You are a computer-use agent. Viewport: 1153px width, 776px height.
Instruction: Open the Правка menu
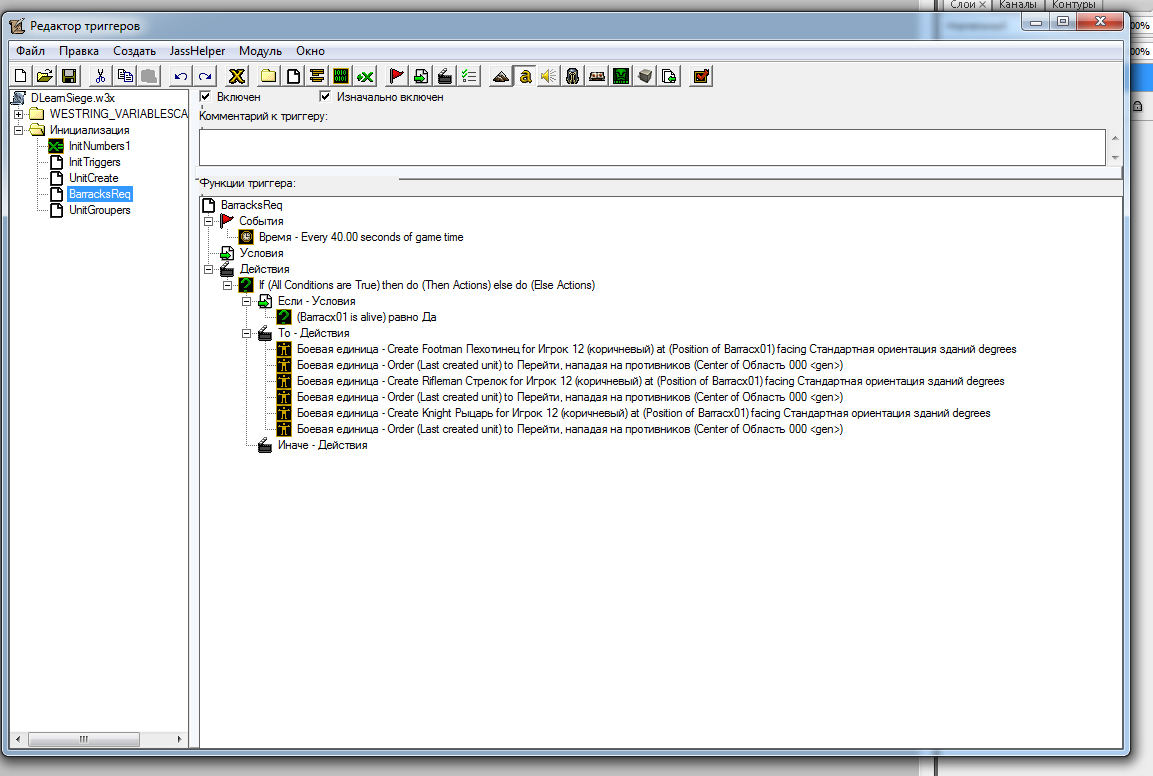[x=79, y=51]
